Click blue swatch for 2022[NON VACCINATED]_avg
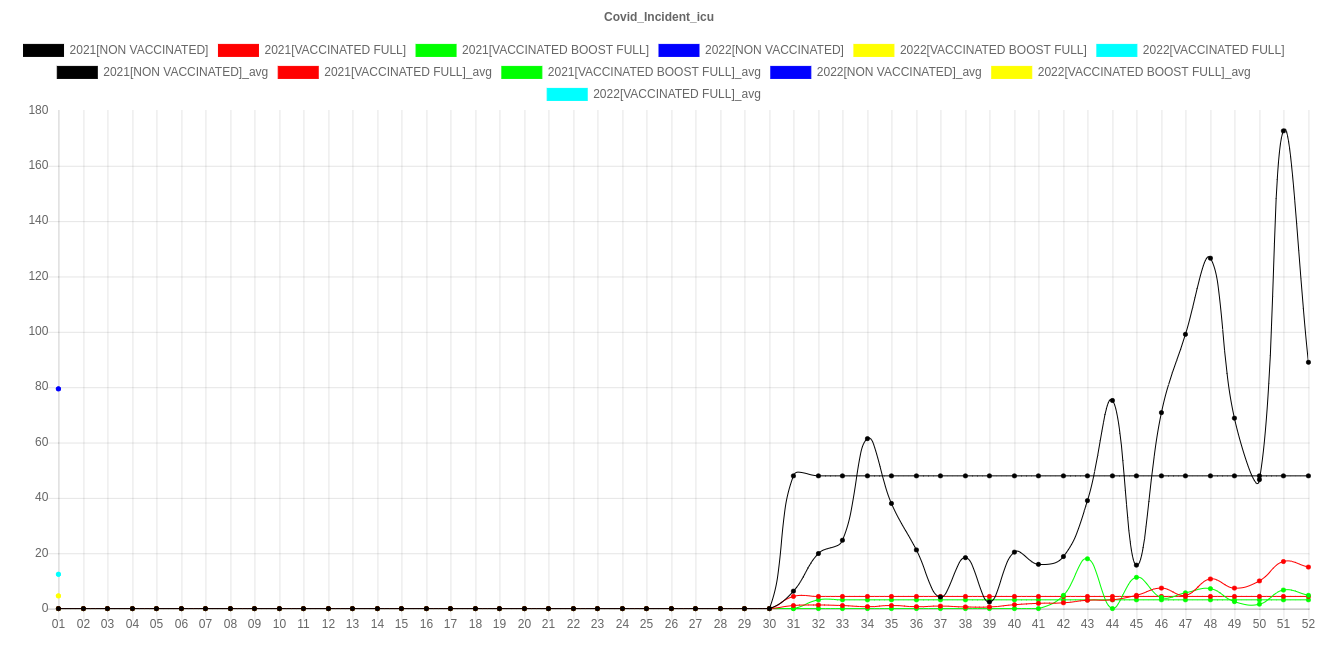Viewport: 1318px width, 659px height. click(790, 72)
